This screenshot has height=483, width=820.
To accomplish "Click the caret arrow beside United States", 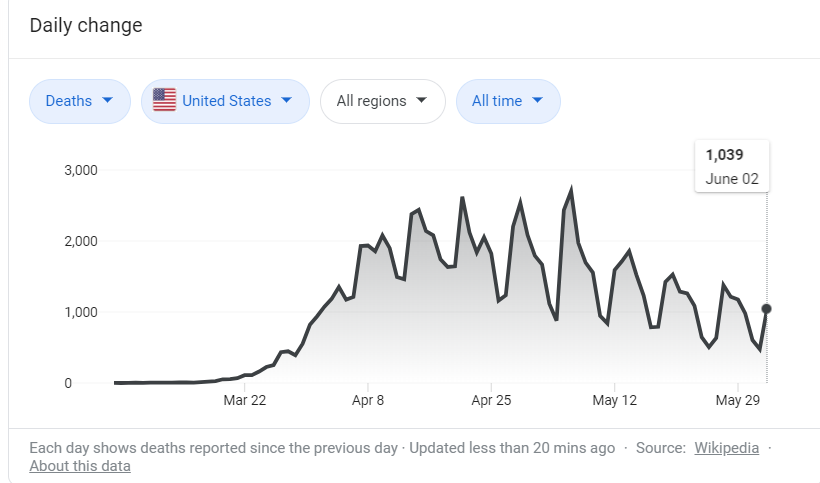I will click(x=287, y=101).
